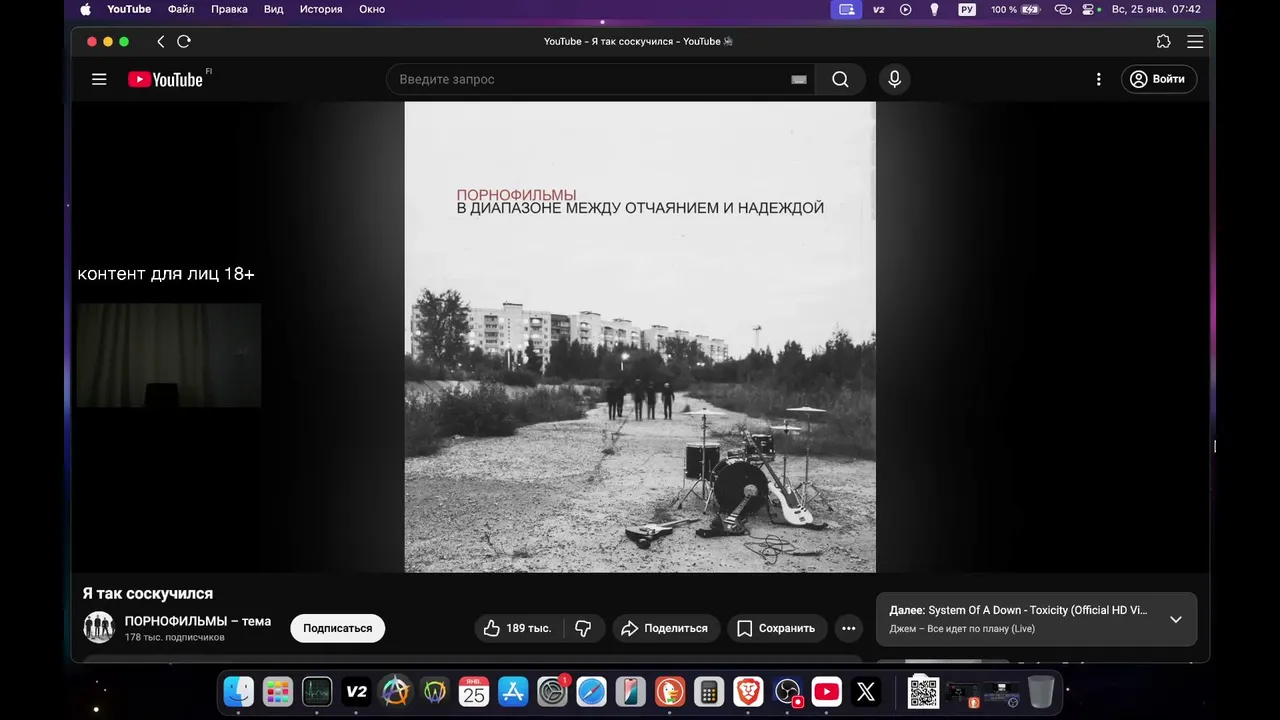Open Brave browser from the Dock
The width and height of the screenshot is (1280, 720).
coord(748,691)
